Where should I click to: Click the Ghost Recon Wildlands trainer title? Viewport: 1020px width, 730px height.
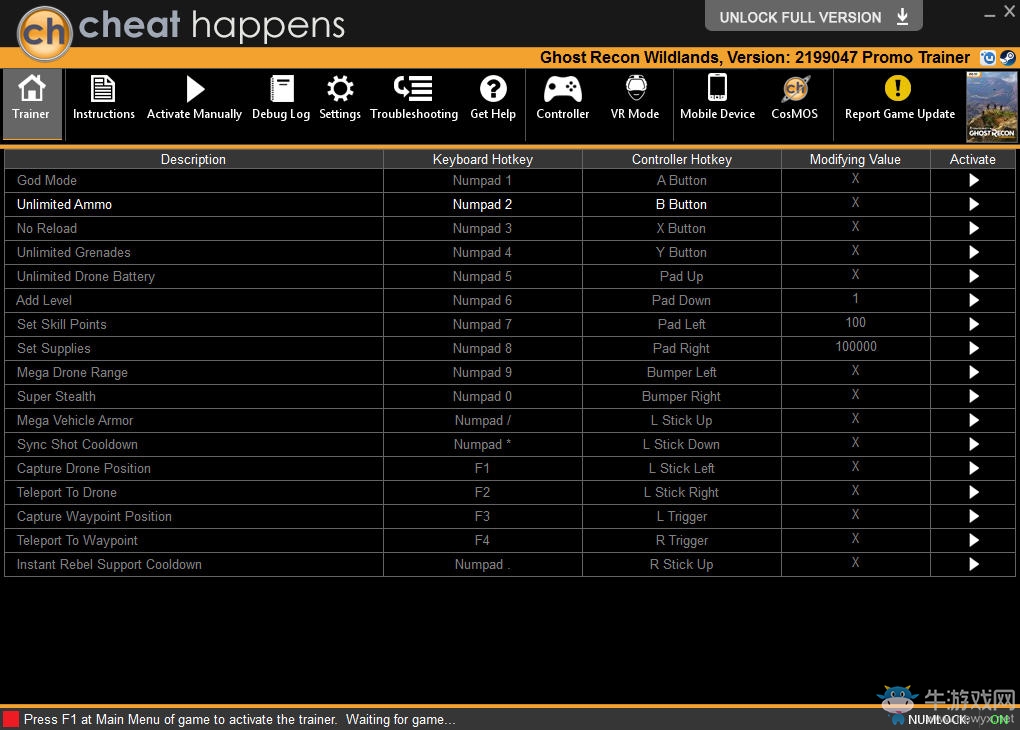tap(755, 58)
